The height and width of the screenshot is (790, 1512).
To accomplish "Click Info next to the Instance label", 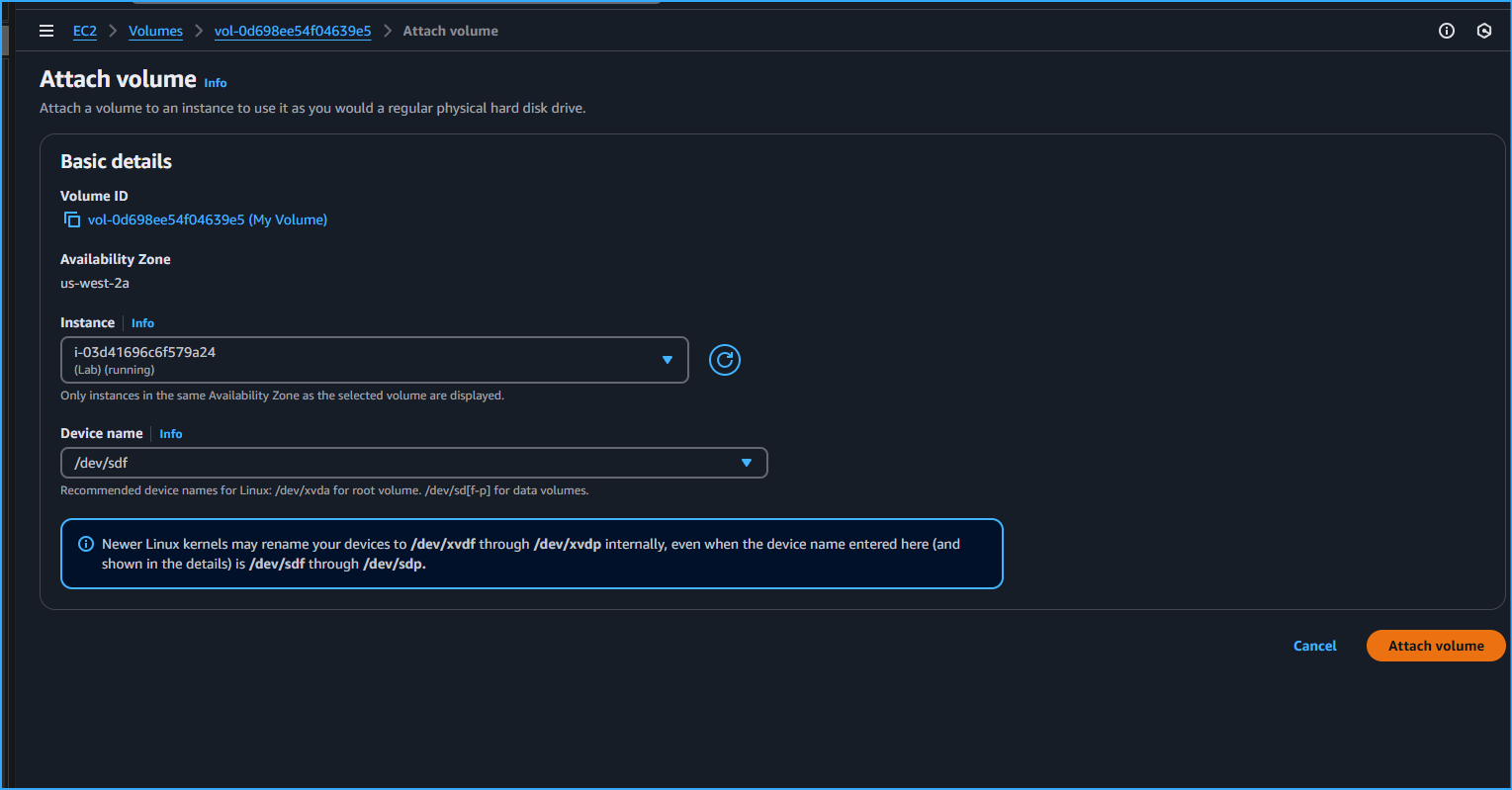I will (142, 322).
